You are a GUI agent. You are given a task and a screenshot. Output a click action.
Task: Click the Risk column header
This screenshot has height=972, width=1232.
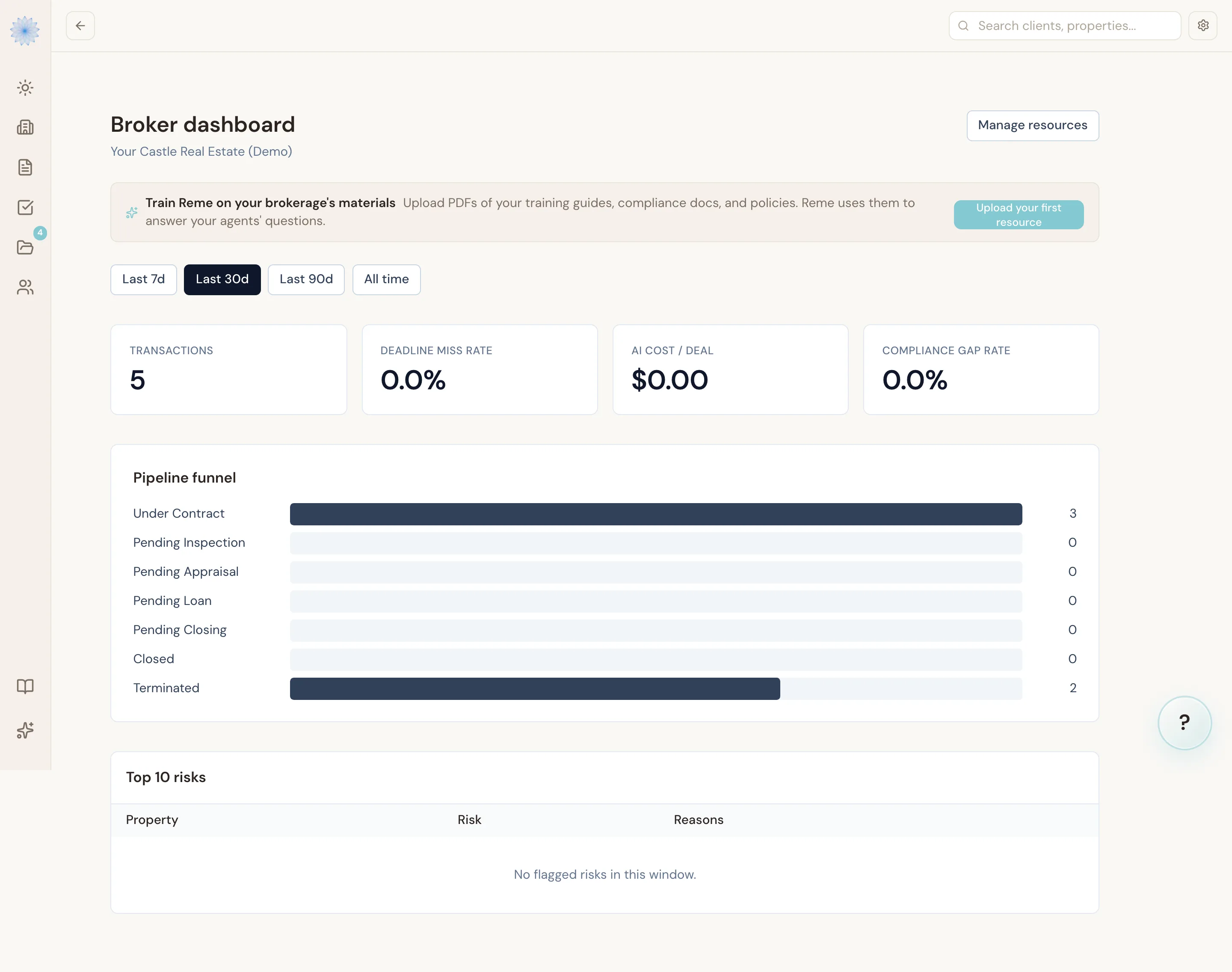click(469, 820)
